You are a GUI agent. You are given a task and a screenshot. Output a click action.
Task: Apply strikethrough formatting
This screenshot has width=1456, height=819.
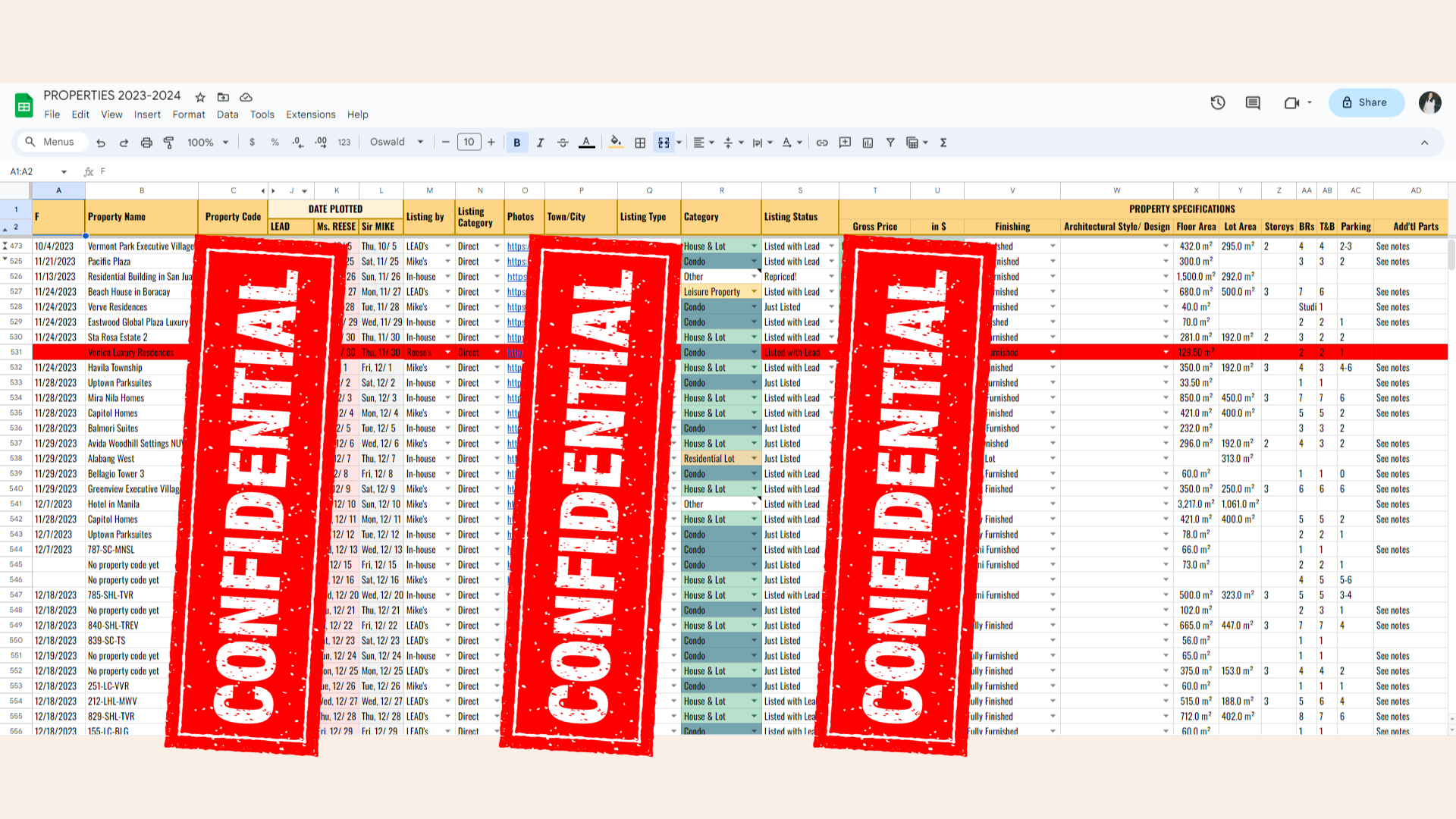563,143
